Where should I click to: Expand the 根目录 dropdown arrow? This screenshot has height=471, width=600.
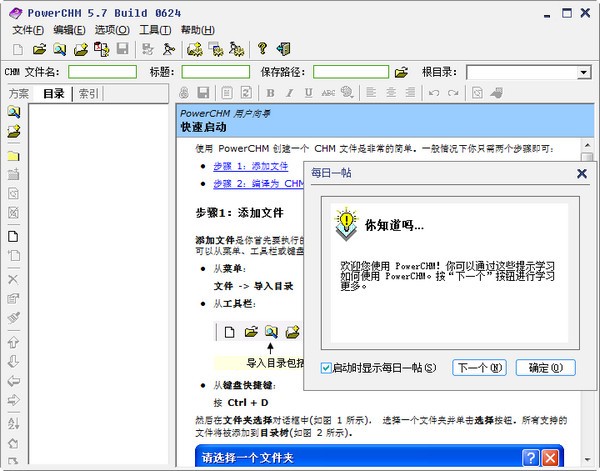(583, 72)
